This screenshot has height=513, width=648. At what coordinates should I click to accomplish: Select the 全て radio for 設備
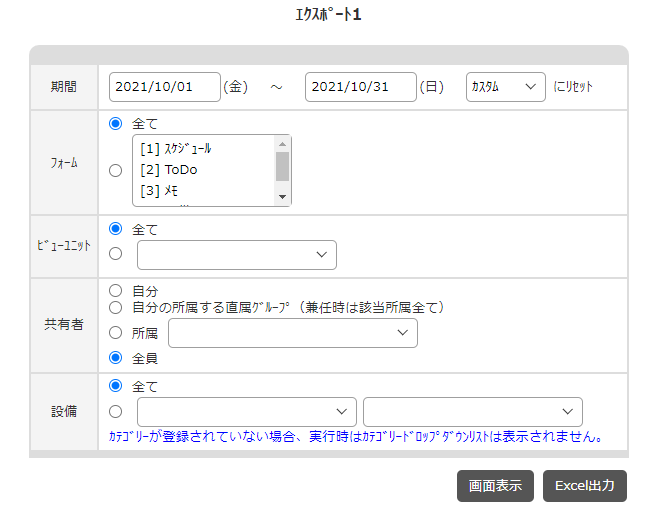click(115, 386)
